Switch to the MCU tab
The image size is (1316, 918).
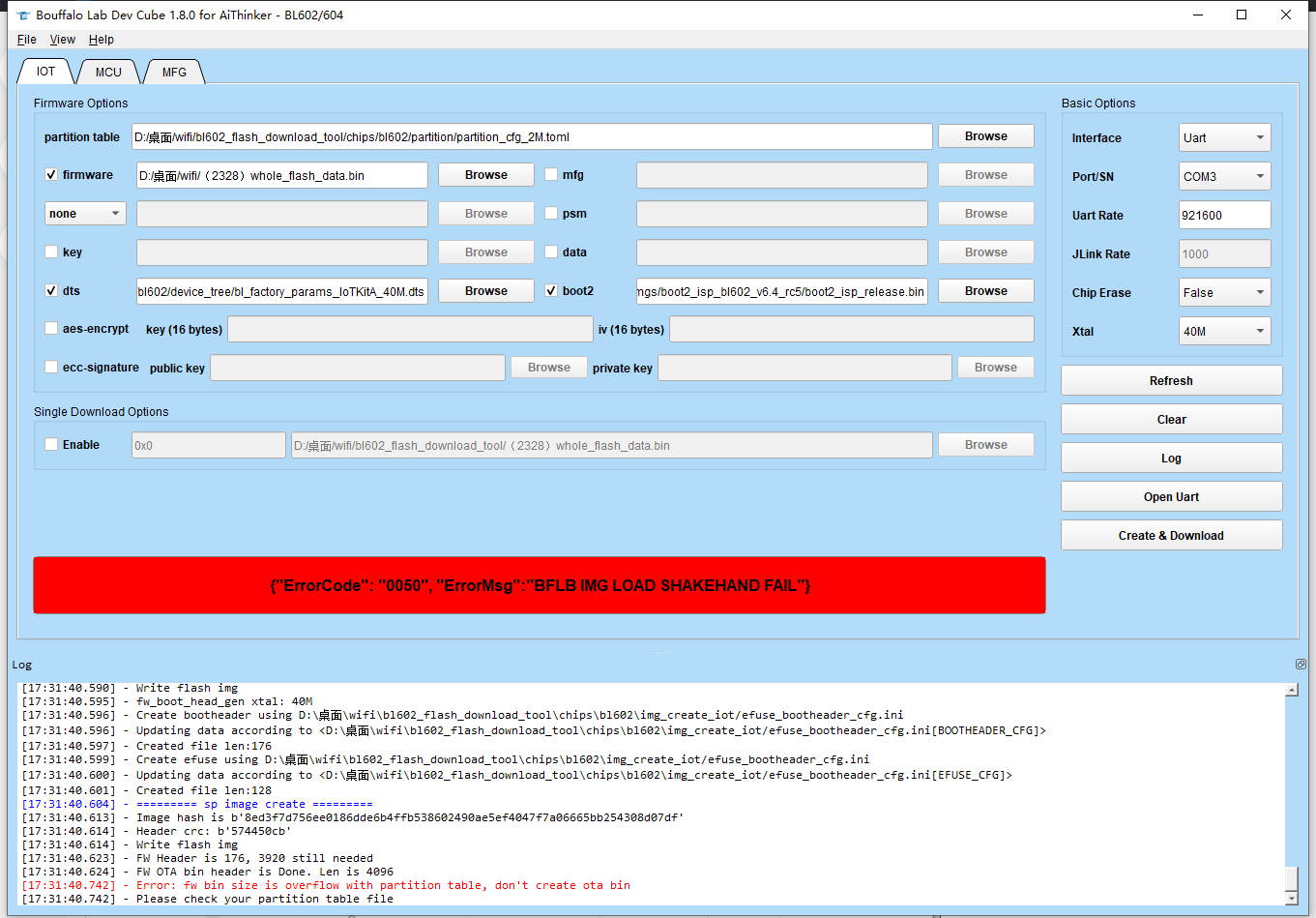pyautogui.click(x=107, y=71)
